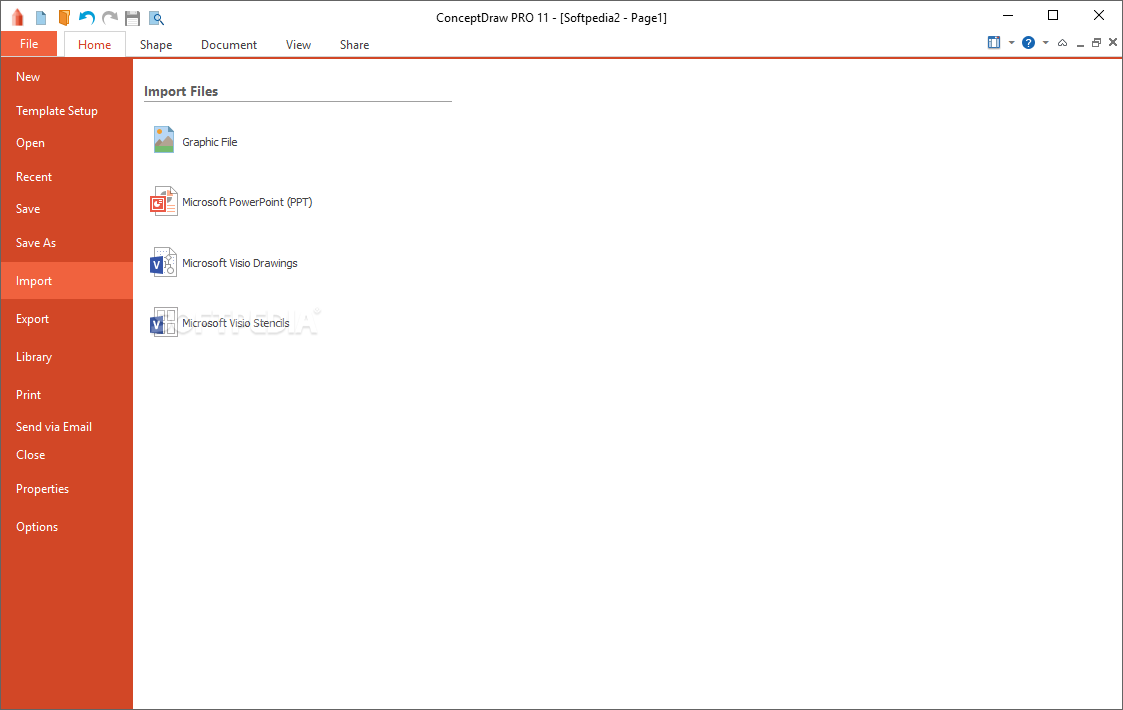This screenshot has width=1123, height=710.
Task: Select the Import menu entry
Action: 67,280
